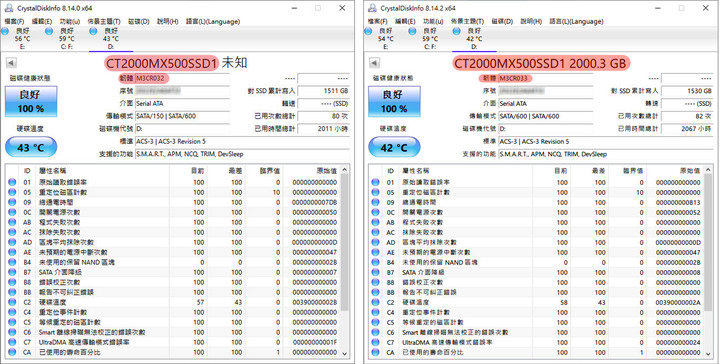This screenshot has height=364, width=720.
Task: Click power-on hours field 2067 小時
Action: (687, 129)
